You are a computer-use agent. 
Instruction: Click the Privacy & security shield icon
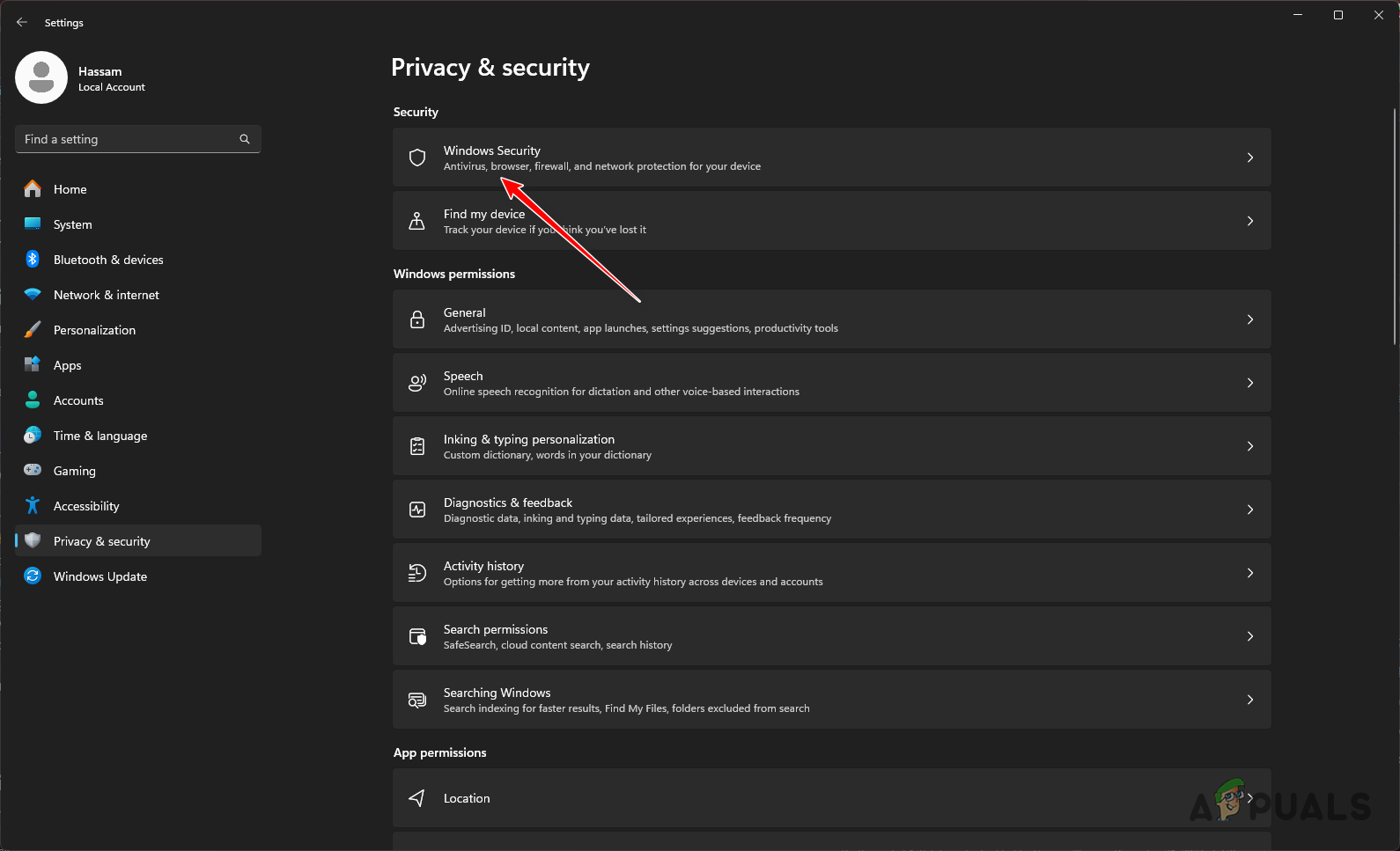pos(33,540)
